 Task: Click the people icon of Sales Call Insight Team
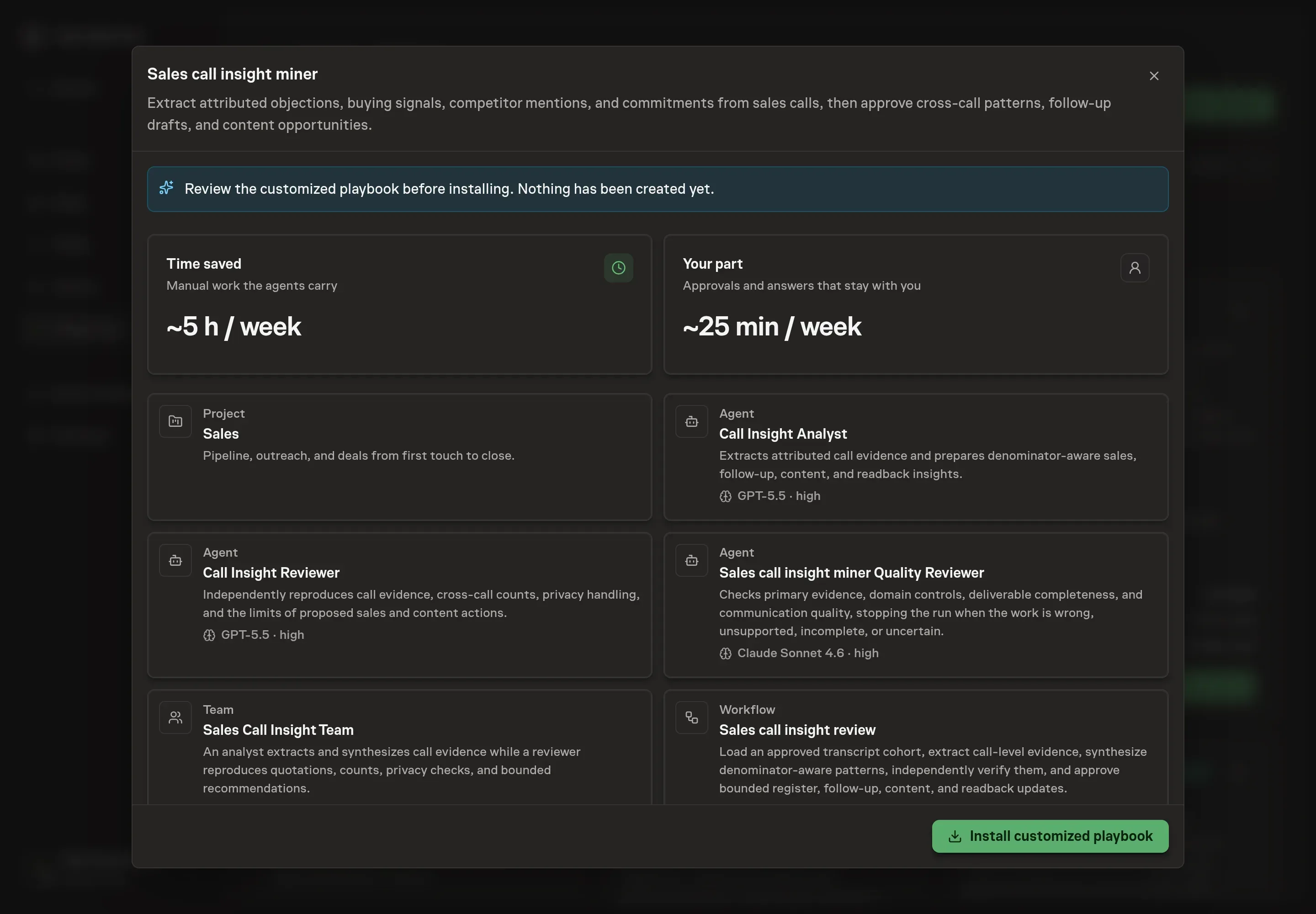point(175,717)
